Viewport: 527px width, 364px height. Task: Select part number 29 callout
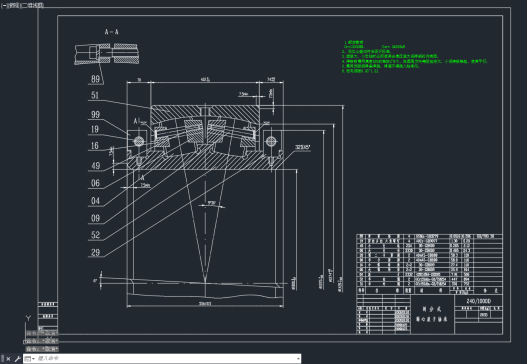click(x=96, y=252)
